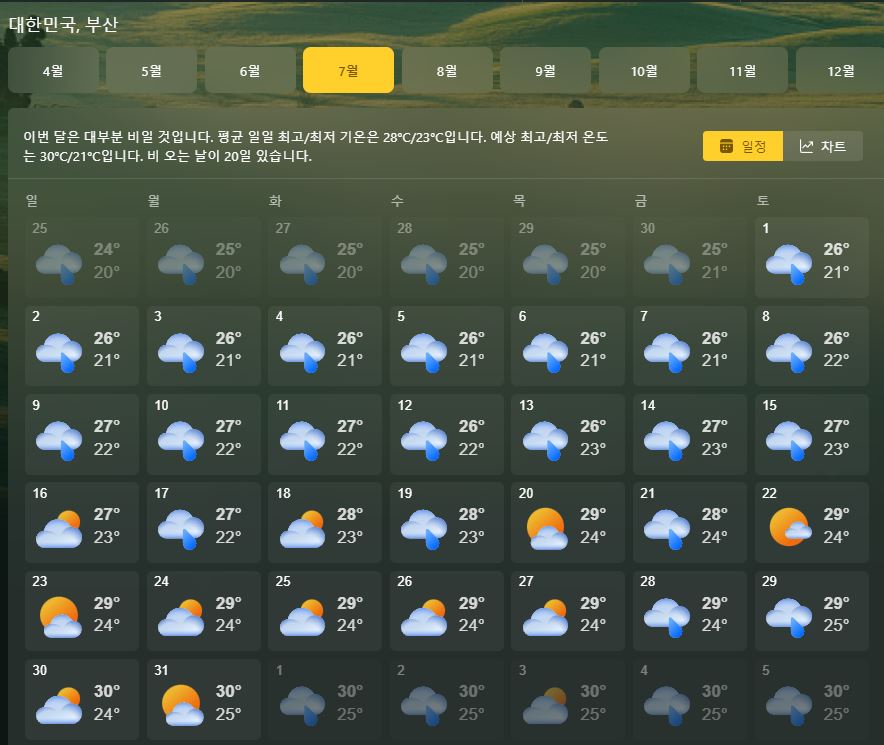Click sunny icon on July 22
Viewport: 884px width, 745px height.
point(790,527)
